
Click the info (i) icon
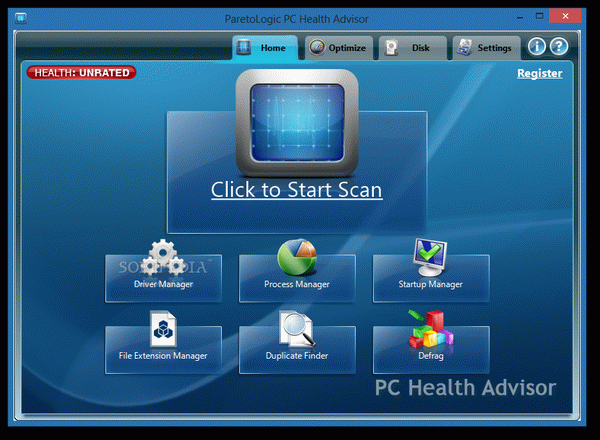click(536, 47)
